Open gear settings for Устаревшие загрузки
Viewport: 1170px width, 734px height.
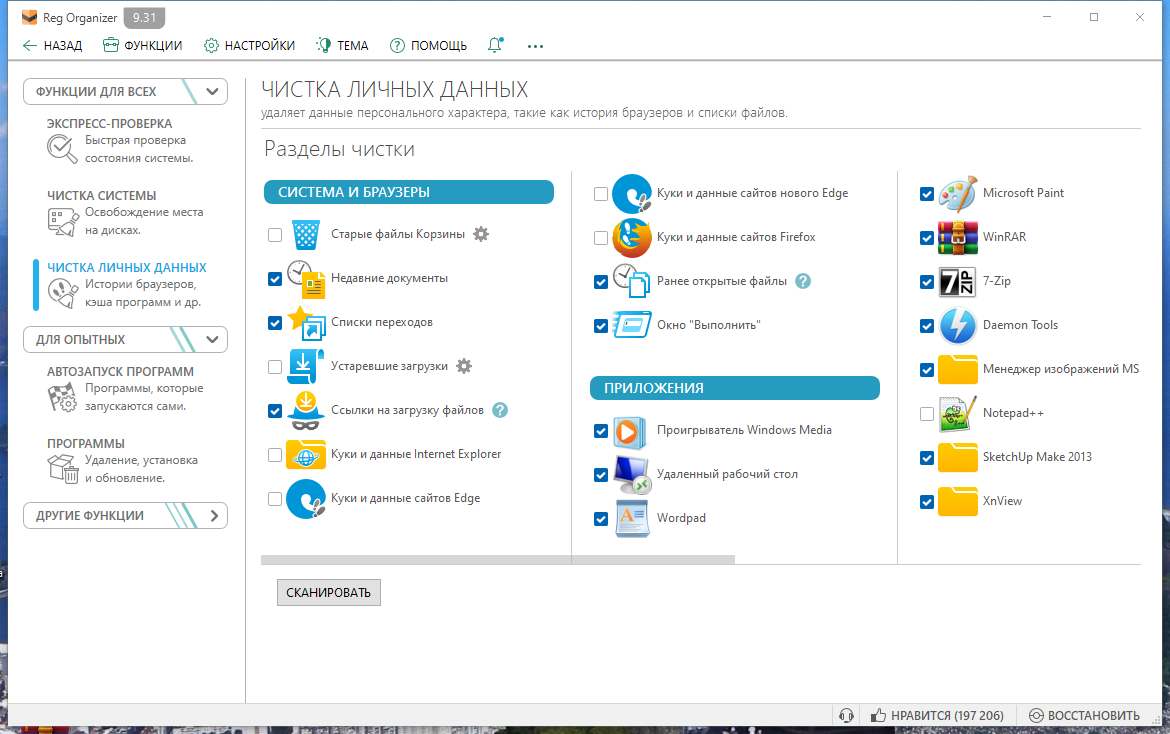464,366
